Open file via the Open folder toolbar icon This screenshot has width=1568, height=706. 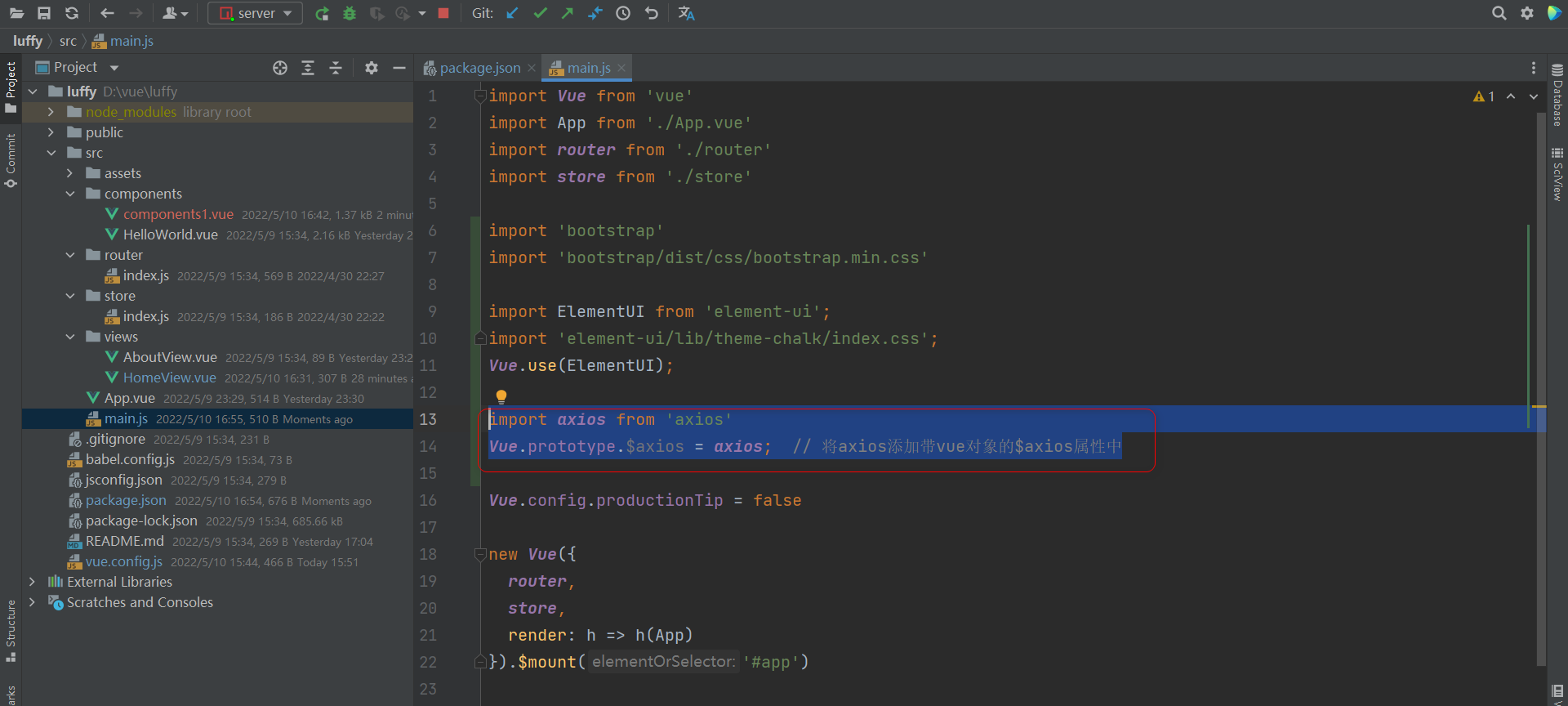(x=16, y=13)
